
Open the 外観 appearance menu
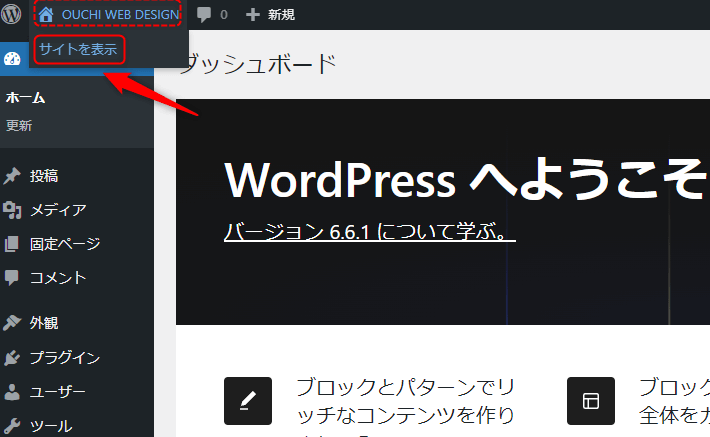(44, 323)
